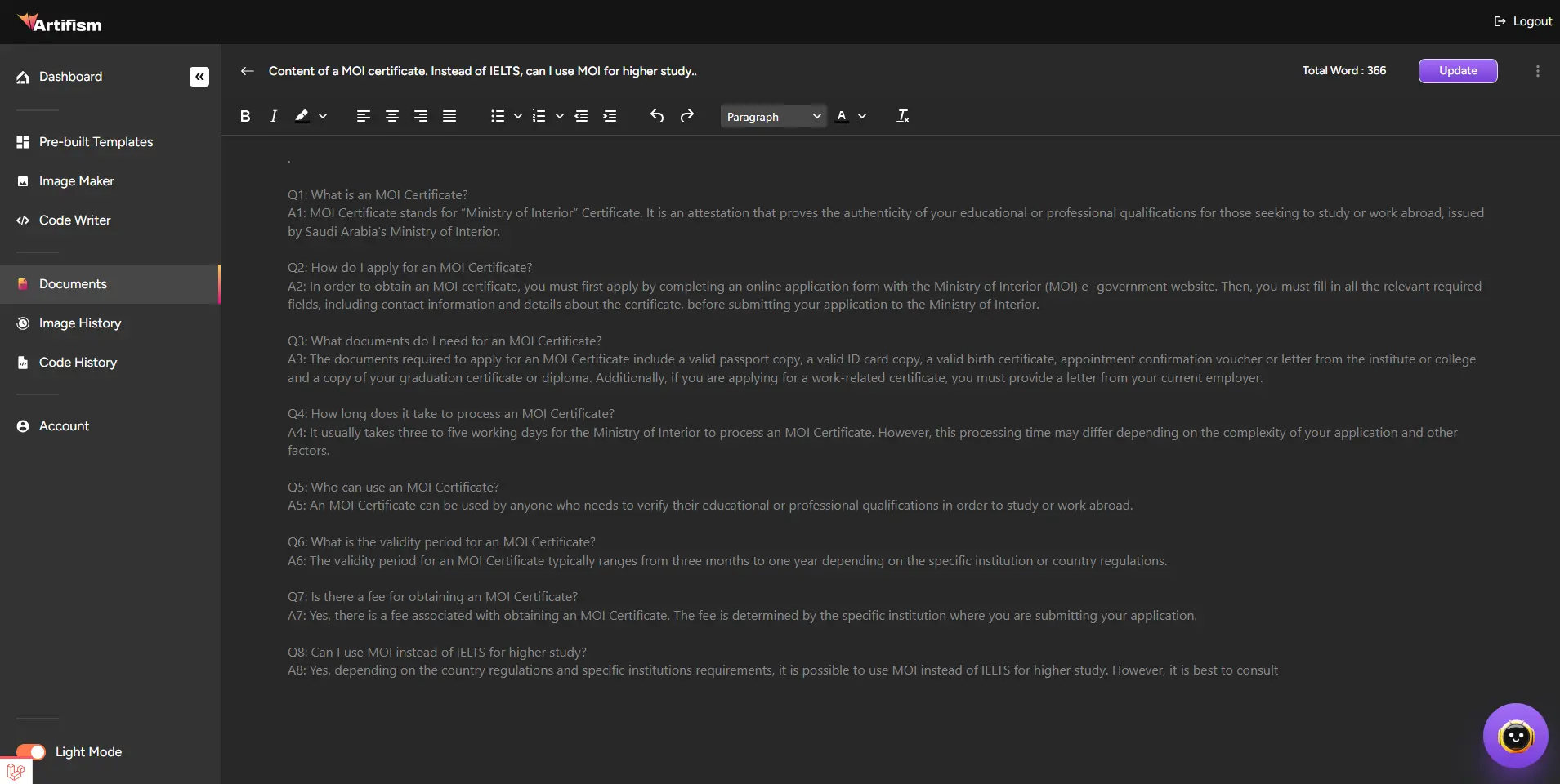Insert a numbered list
Image resolution: width=1560 pixels, height=784 pixels.
539,116
